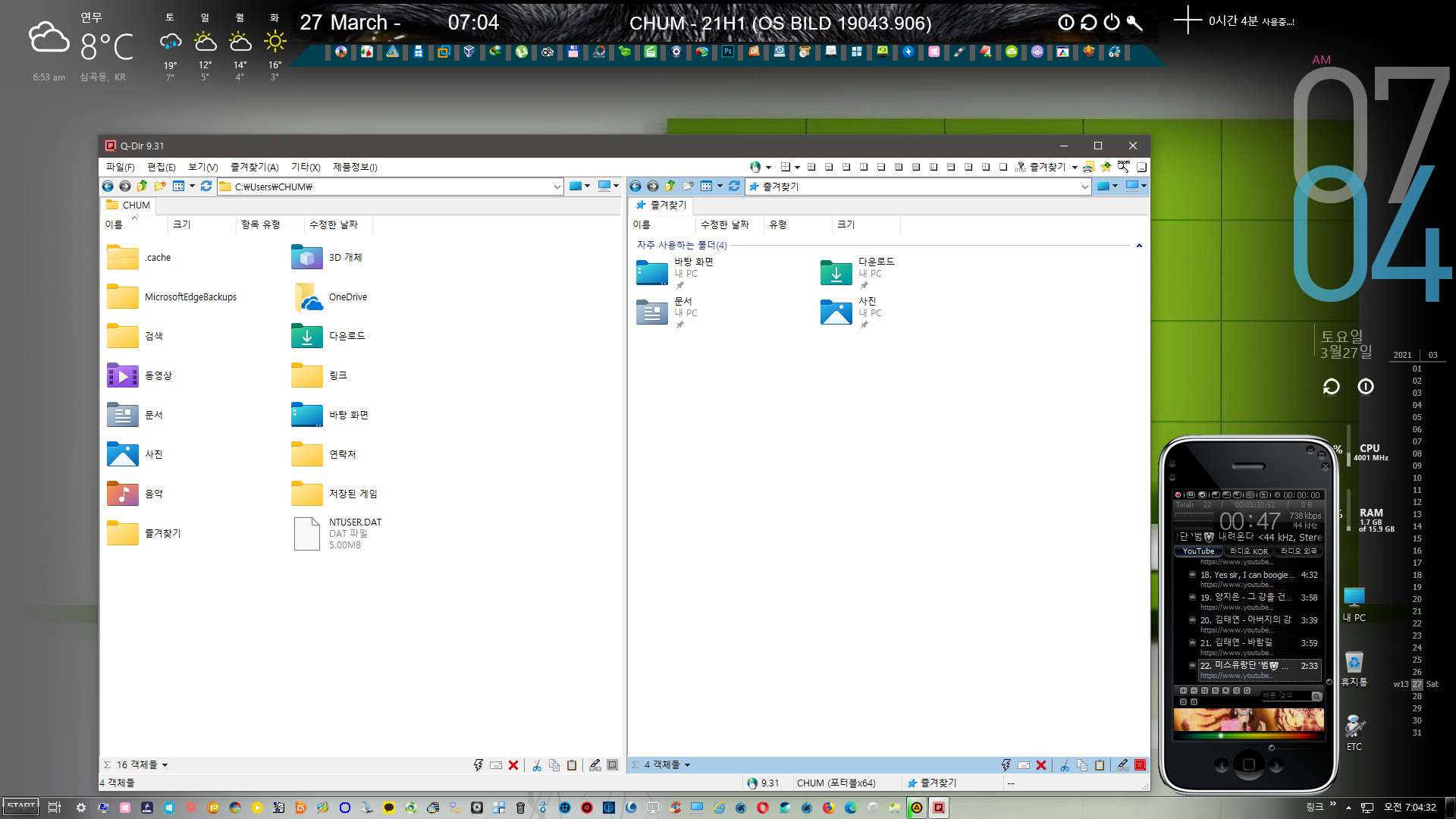Cut using scissors in left pane bar
Image resolution: width=1456 pixels, height=819 pixels.
[x=537, y=765]
